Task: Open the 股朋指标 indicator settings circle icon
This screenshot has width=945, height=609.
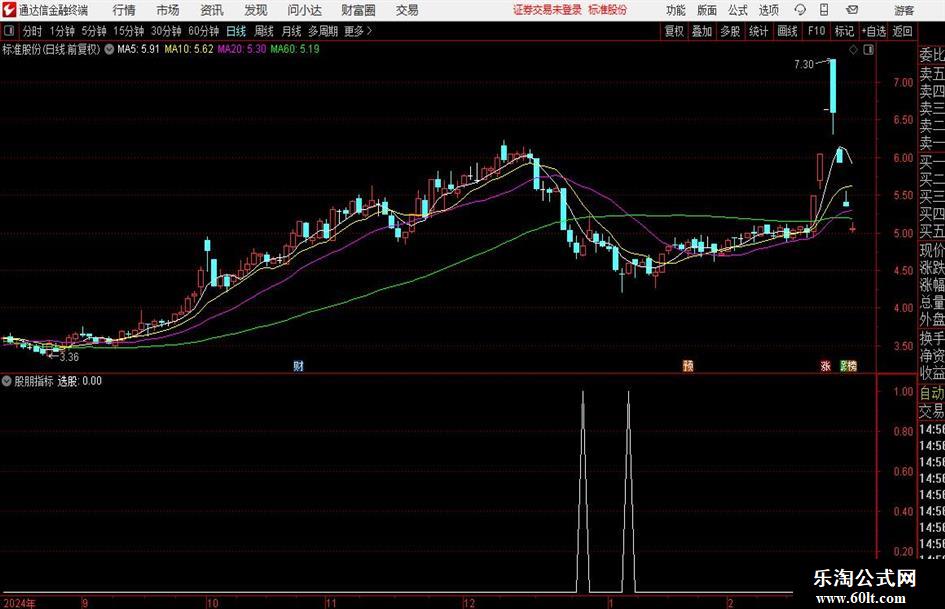Action: (7, 381)
